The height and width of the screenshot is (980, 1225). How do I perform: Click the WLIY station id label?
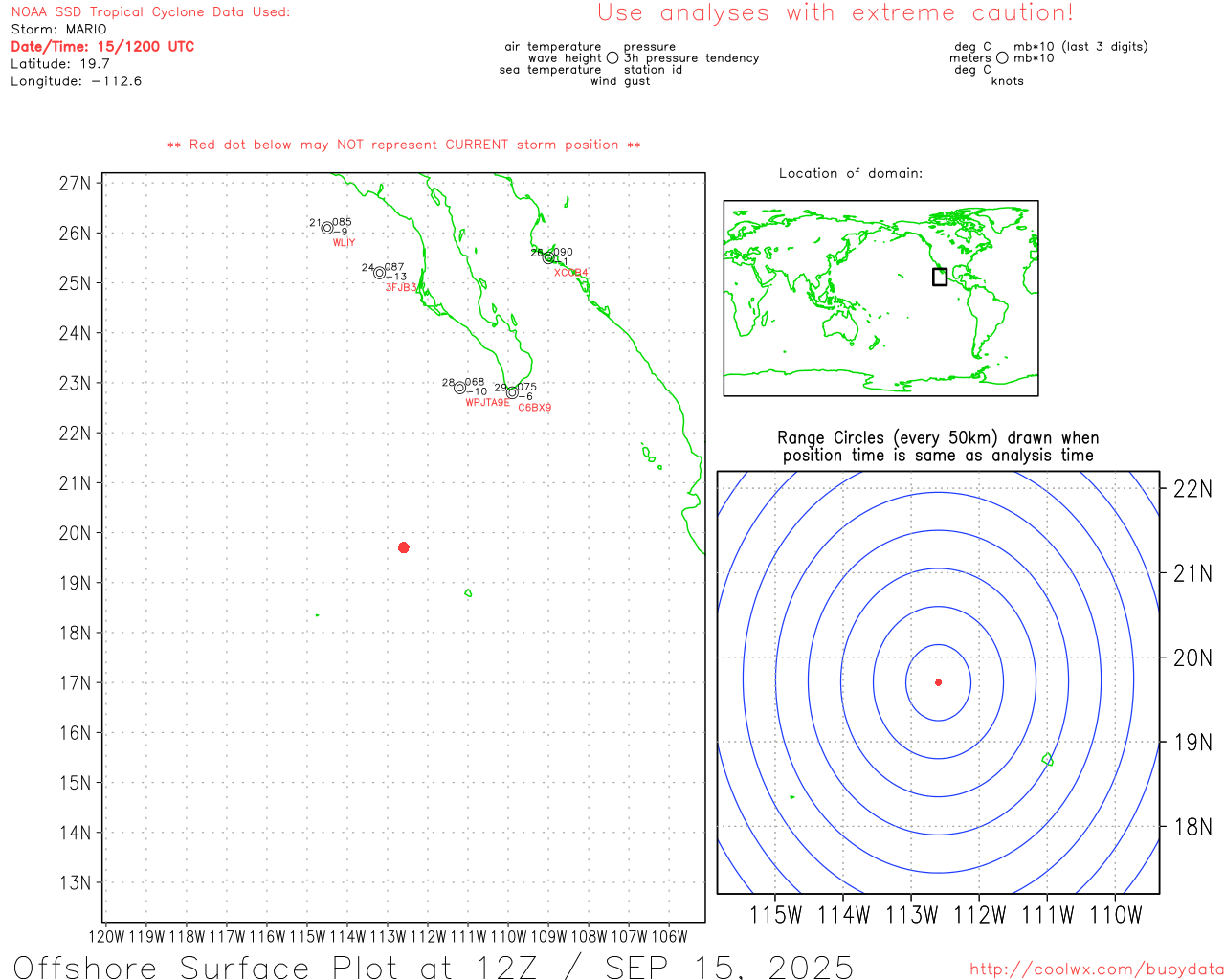pos(344,243)
